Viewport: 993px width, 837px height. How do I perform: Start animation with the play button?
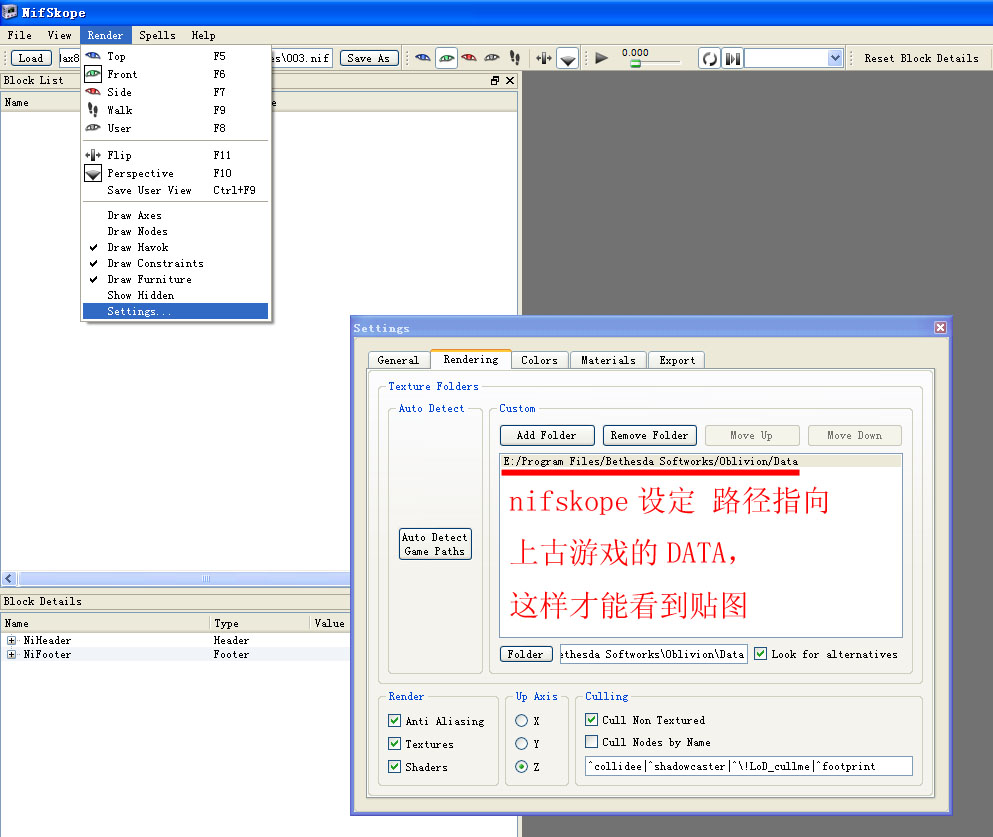[x=602, y=58]
